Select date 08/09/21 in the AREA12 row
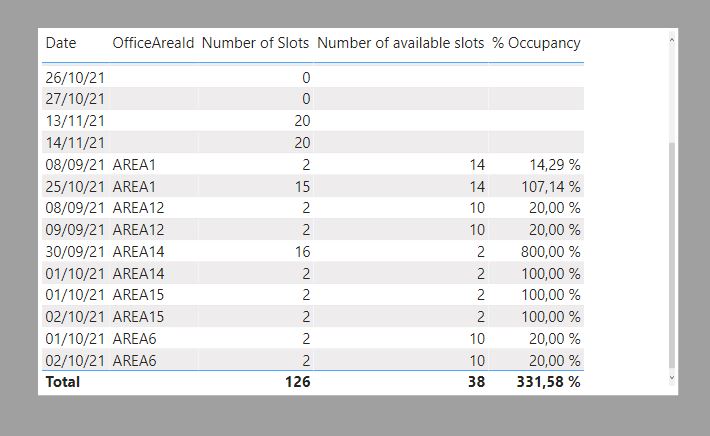 75,208
